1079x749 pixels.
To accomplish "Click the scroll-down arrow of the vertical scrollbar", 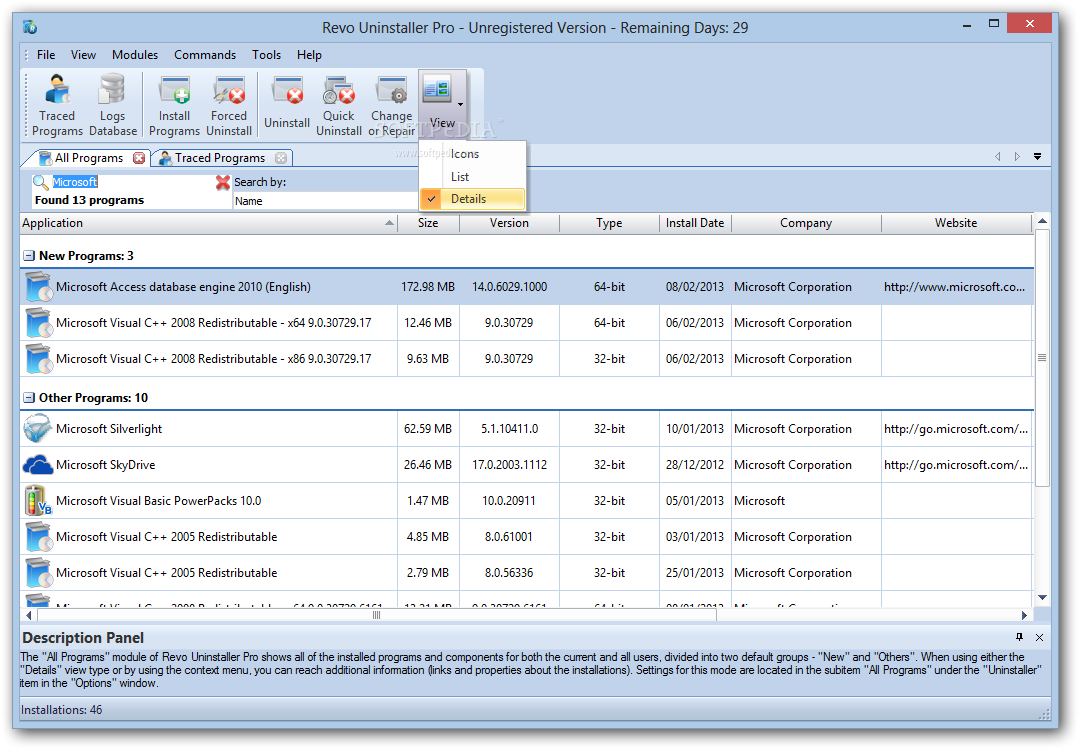I will (1042, 598).
